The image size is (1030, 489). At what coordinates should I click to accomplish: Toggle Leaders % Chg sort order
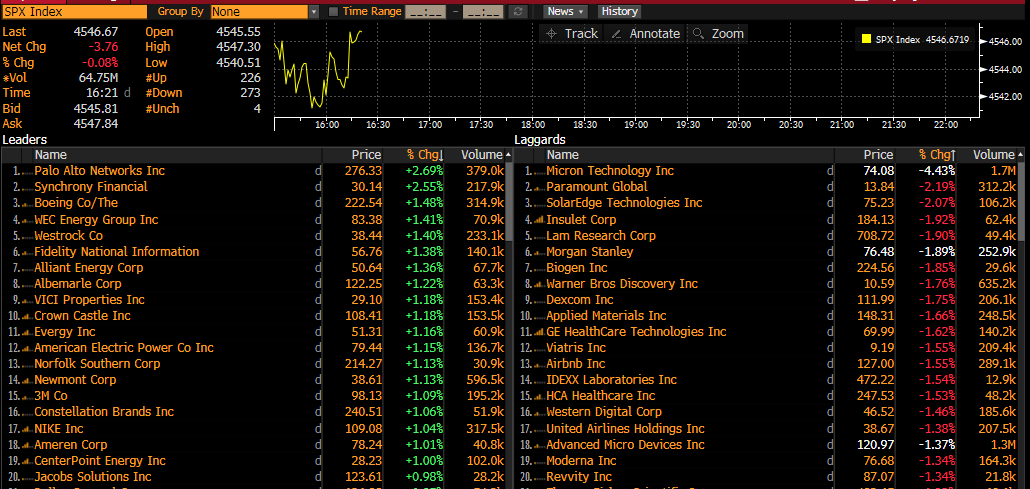[x=424, y=155]
